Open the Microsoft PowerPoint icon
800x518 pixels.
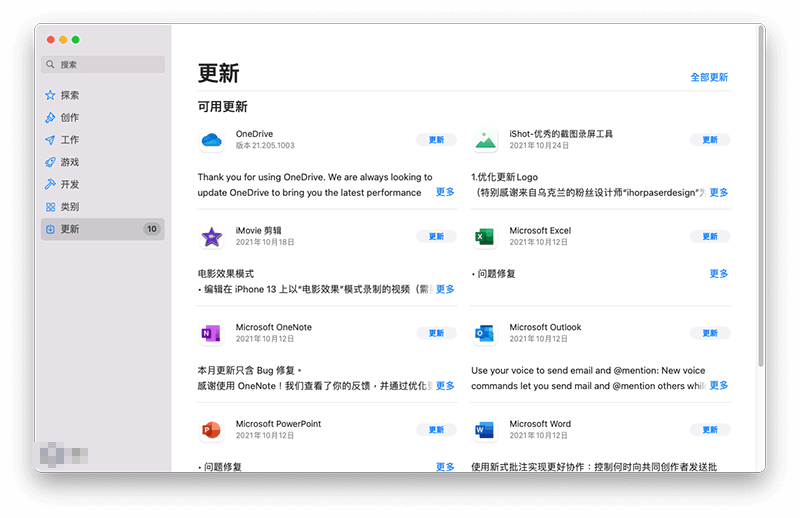(x=211, y=430)
